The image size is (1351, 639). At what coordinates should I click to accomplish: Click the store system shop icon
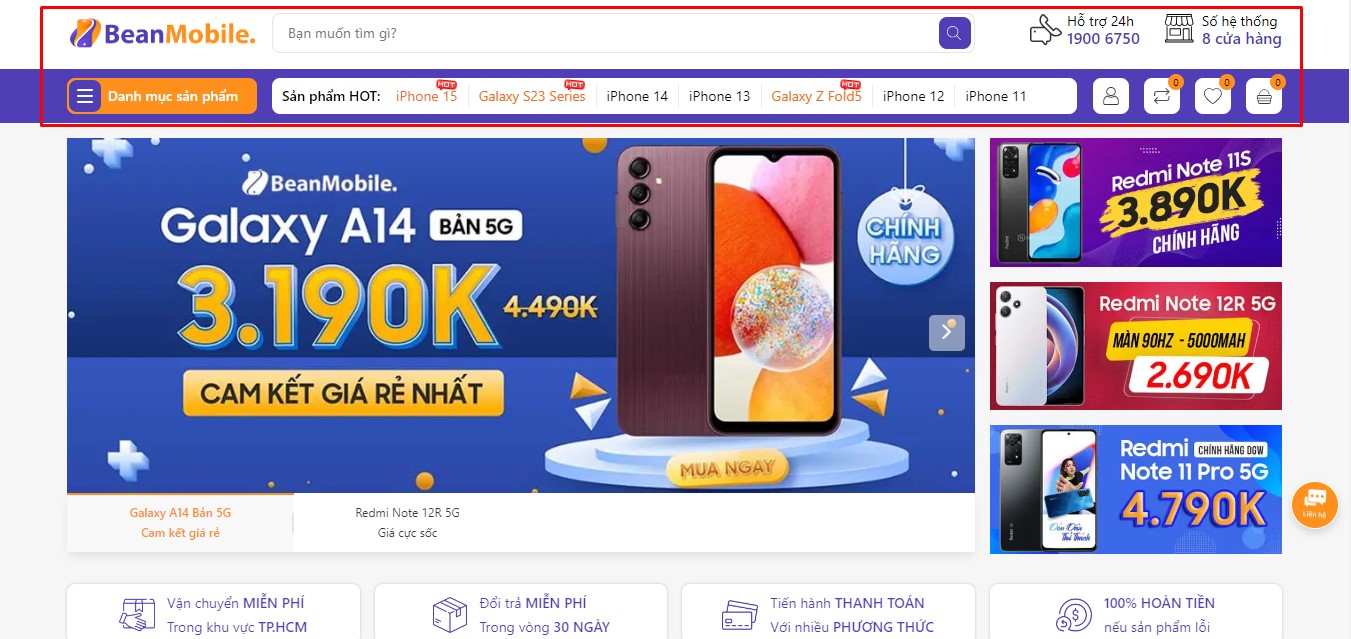[1180, 29]
